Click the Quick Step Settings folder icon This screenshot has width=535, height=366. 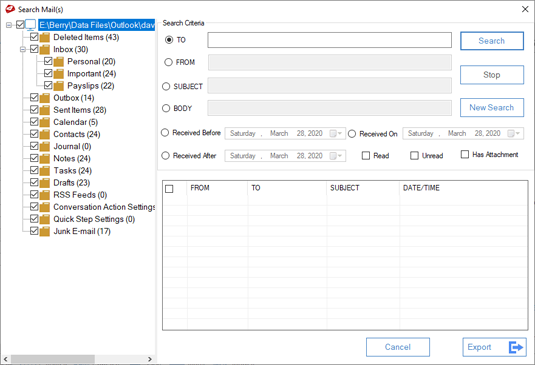coord(45,219)
